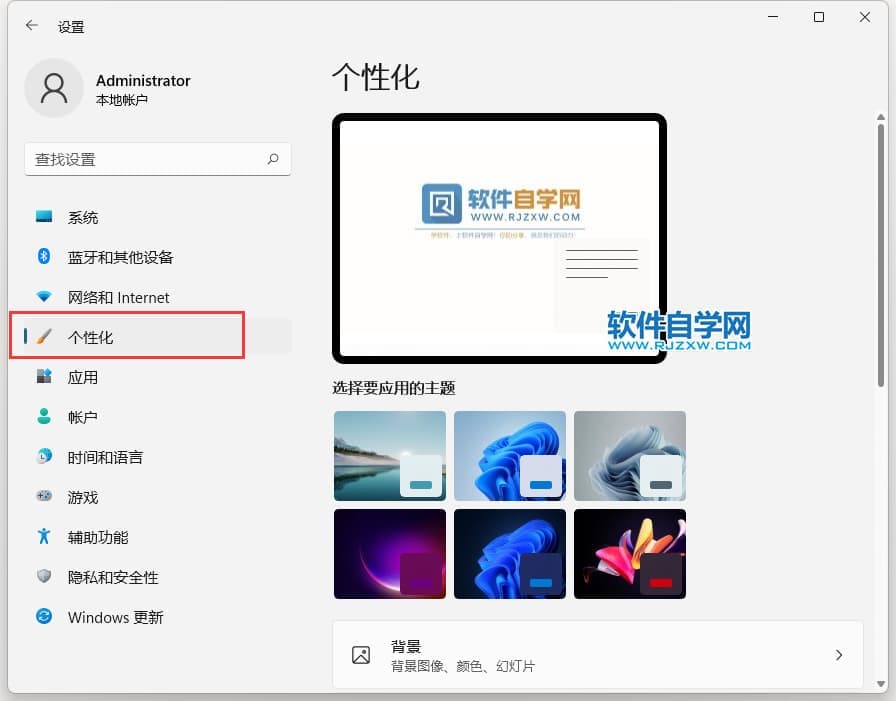This screenshot has height=701, width=896.
Task: Click the Accounts person icon in sidebar
Action: 44,417
